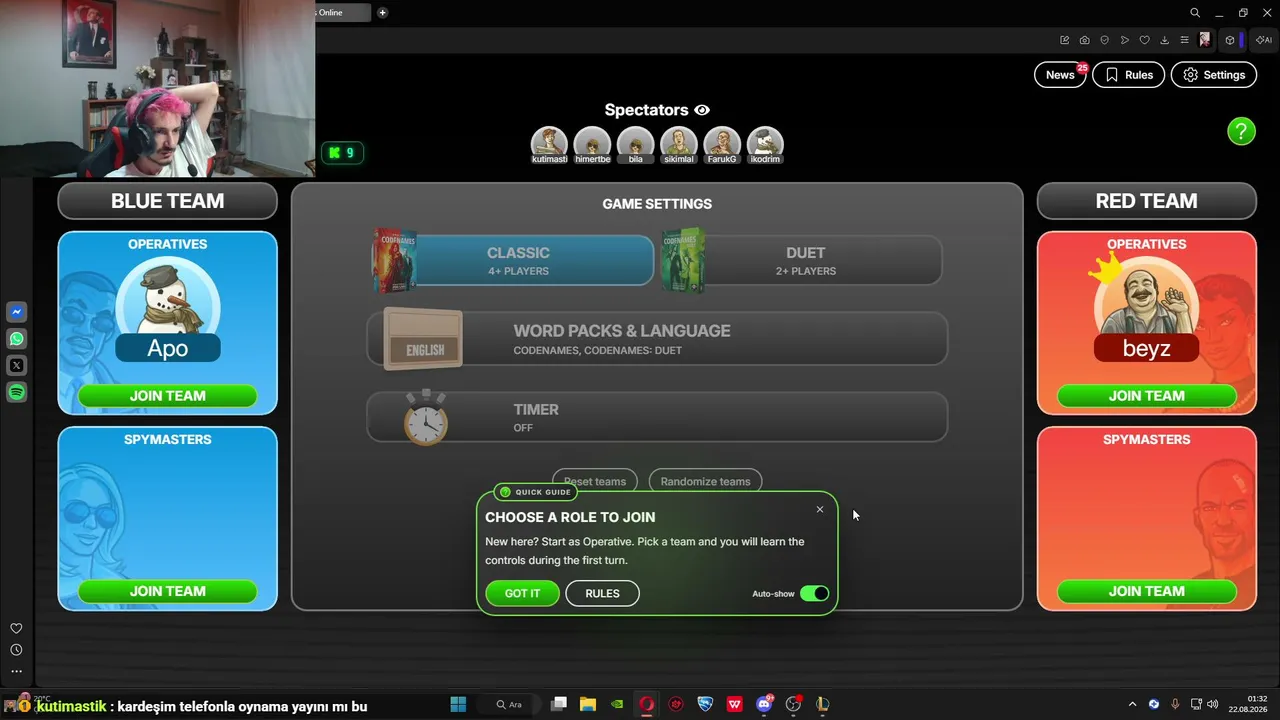Open Spotify in the browser sidebar

tap(16, 392)
